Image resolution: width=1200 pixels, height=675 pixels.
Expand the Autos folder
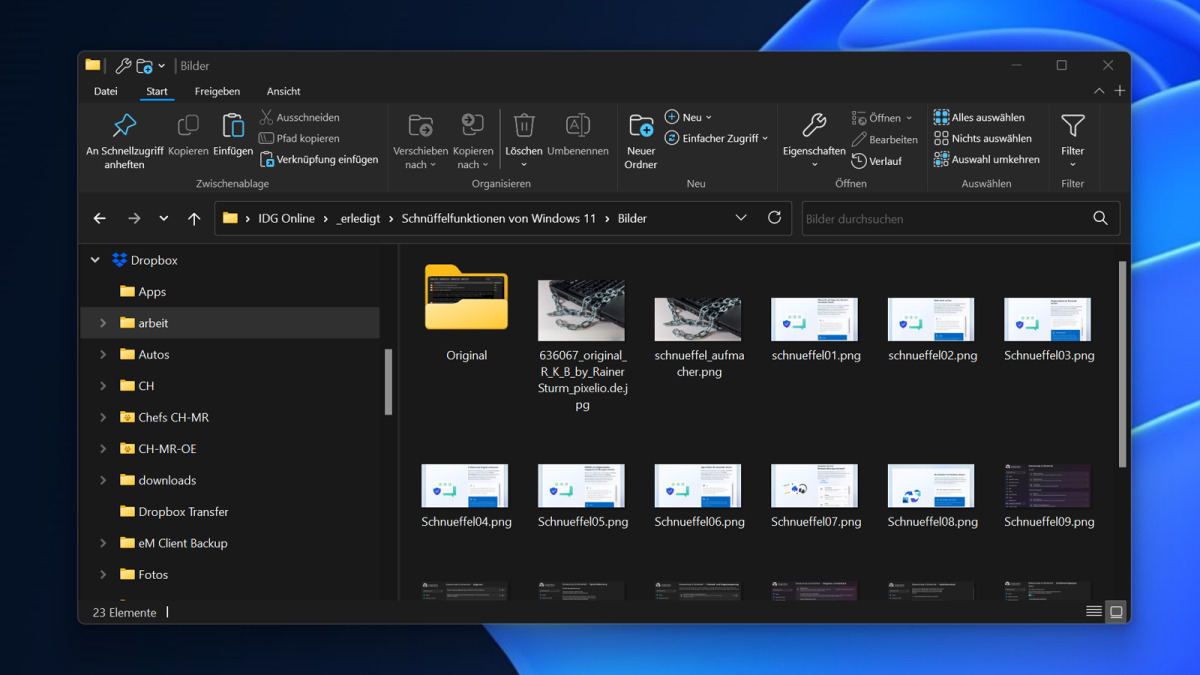point(103,354)
